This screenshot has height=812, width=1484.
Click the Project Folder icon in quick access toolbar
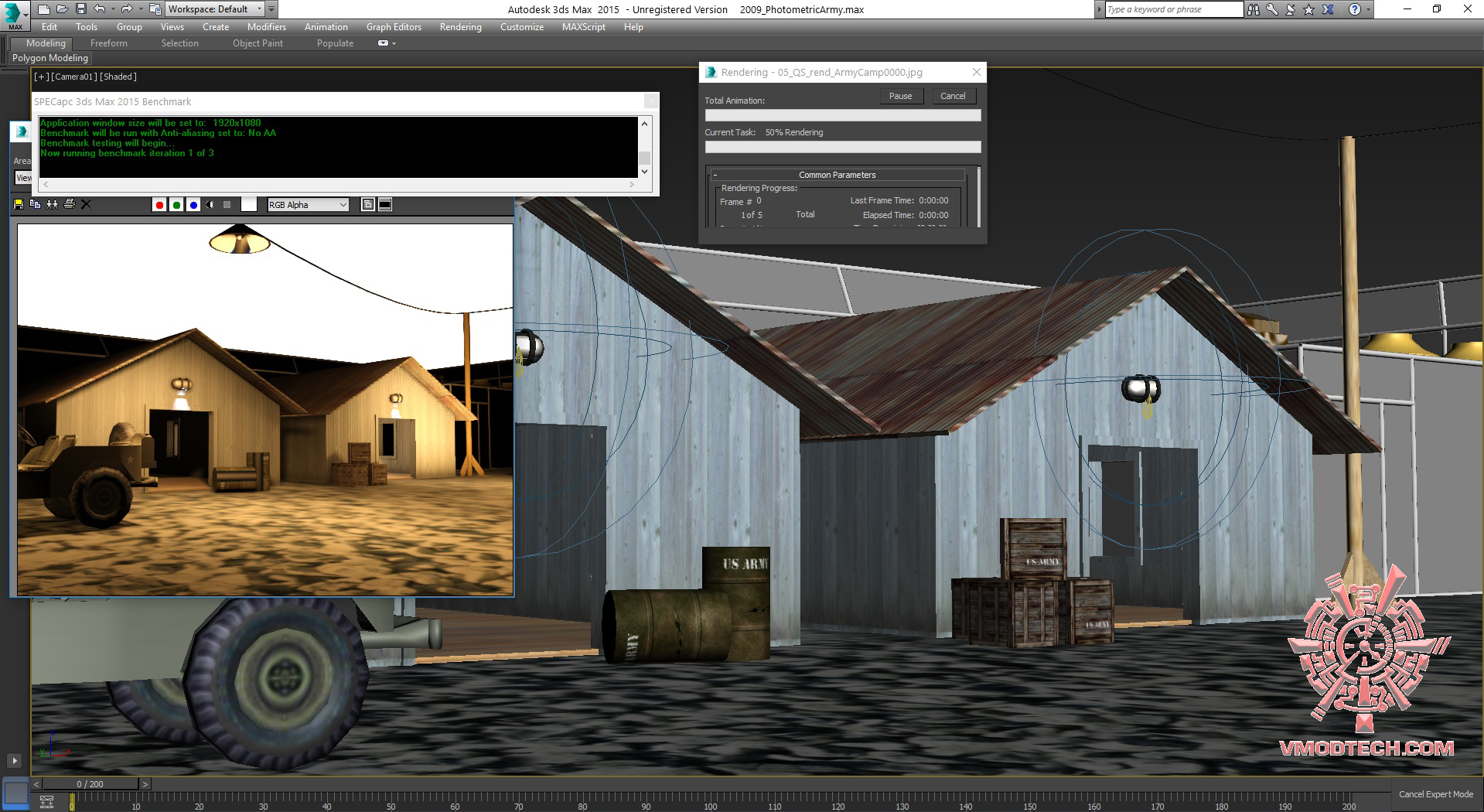point(155,9)
